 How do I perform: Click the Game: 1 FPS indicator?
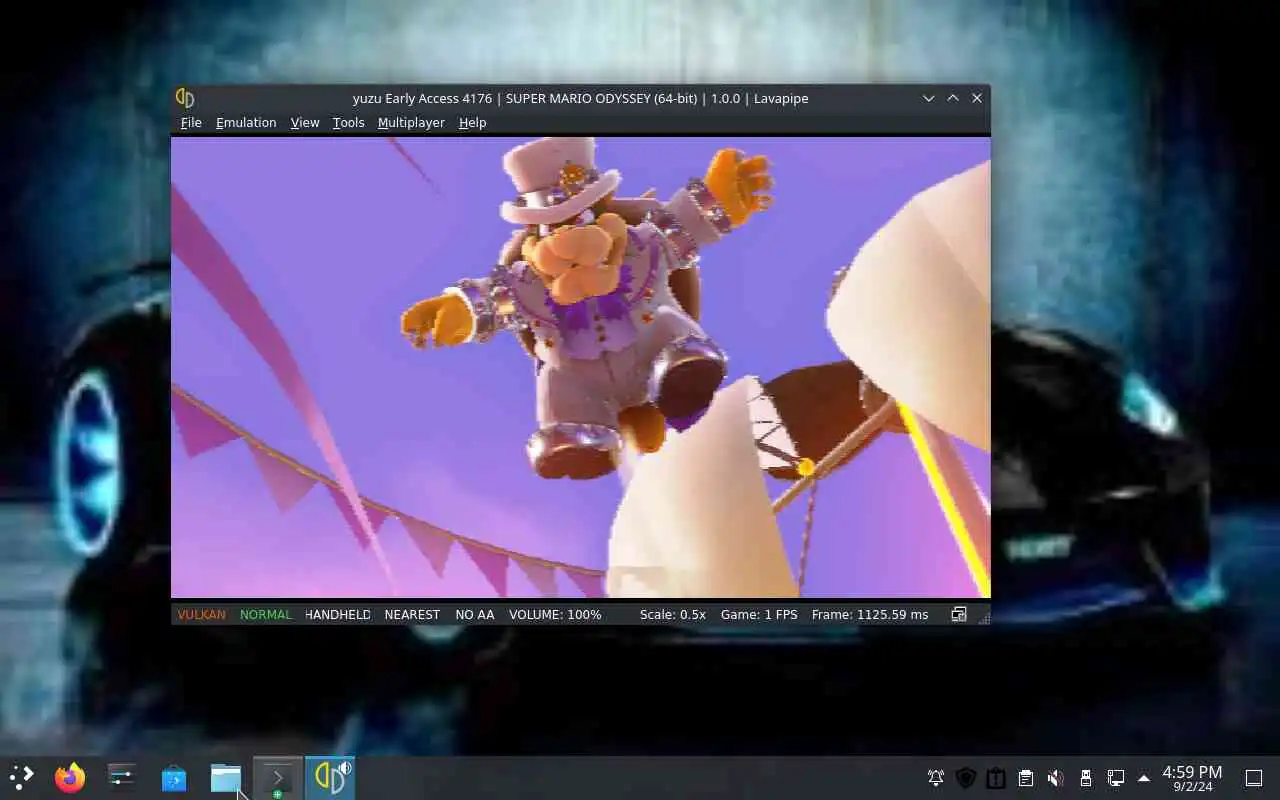759,614
